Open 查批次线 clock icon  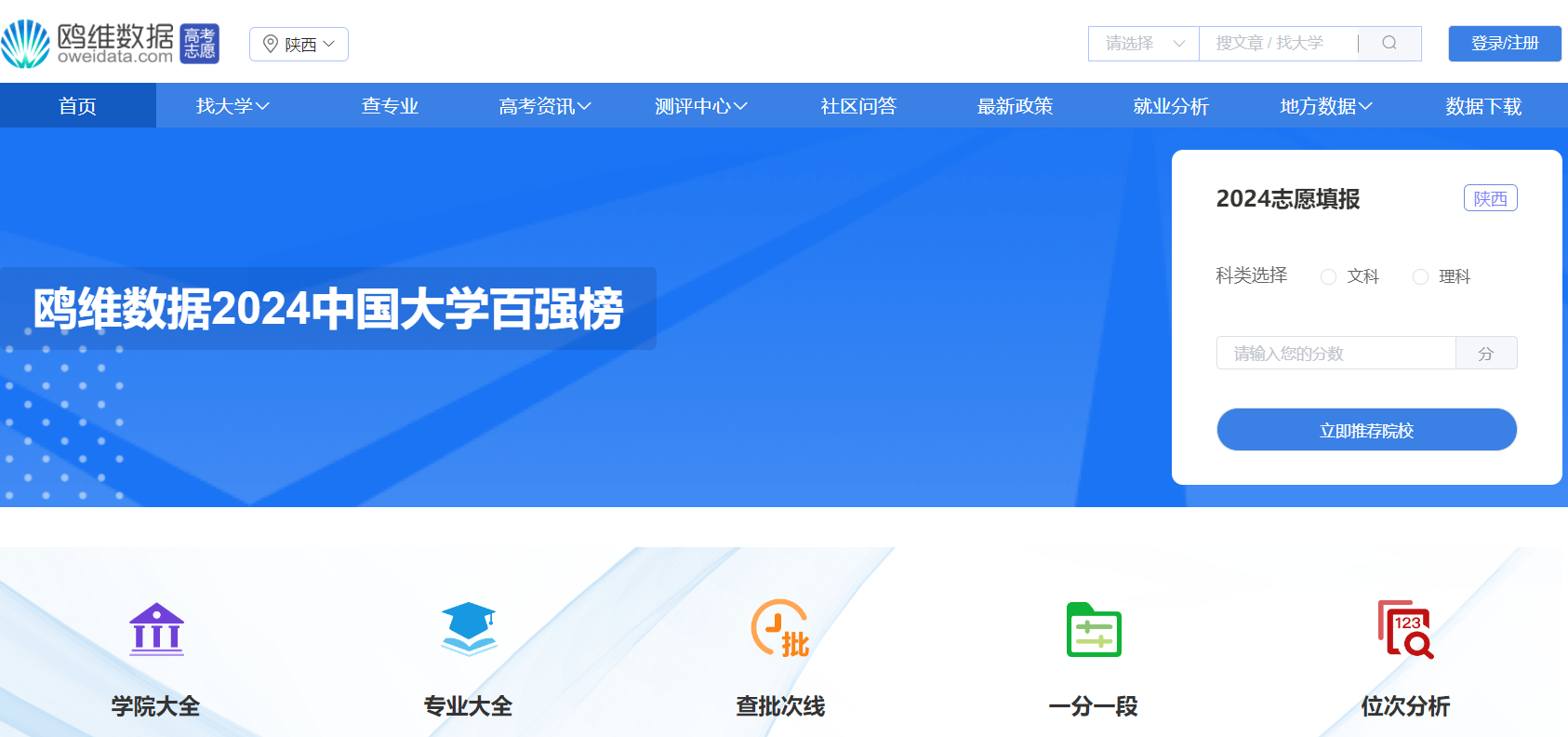pos(780,629)
